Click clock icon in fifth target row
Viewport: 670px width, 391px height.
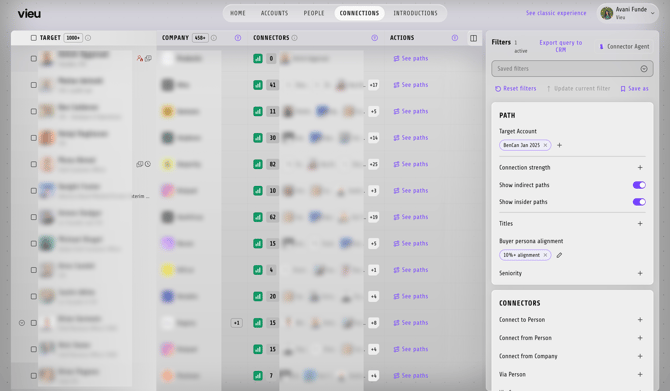tap(148, 164)
